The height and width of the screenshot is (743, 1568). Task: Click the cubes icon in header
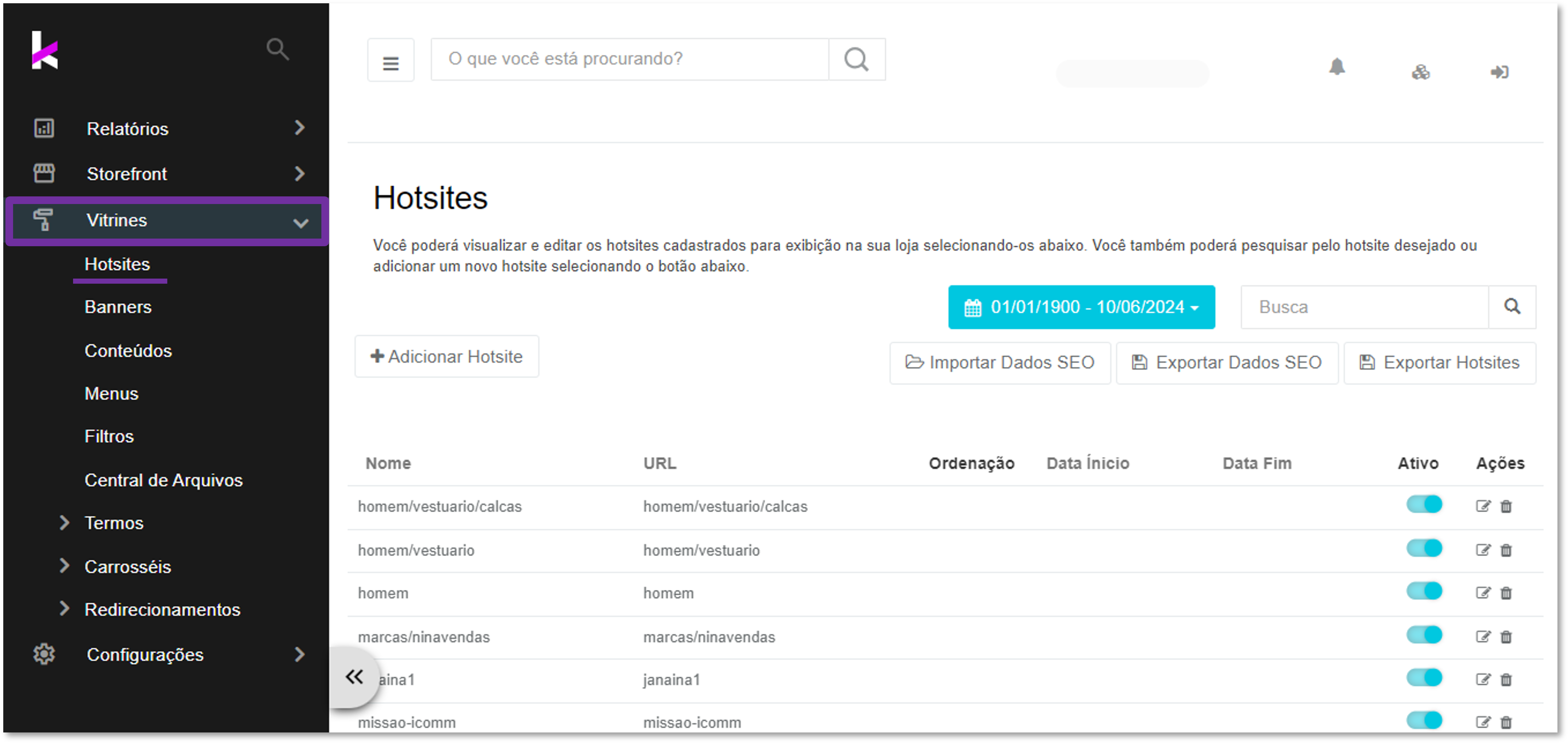[x=1421, y=72]
